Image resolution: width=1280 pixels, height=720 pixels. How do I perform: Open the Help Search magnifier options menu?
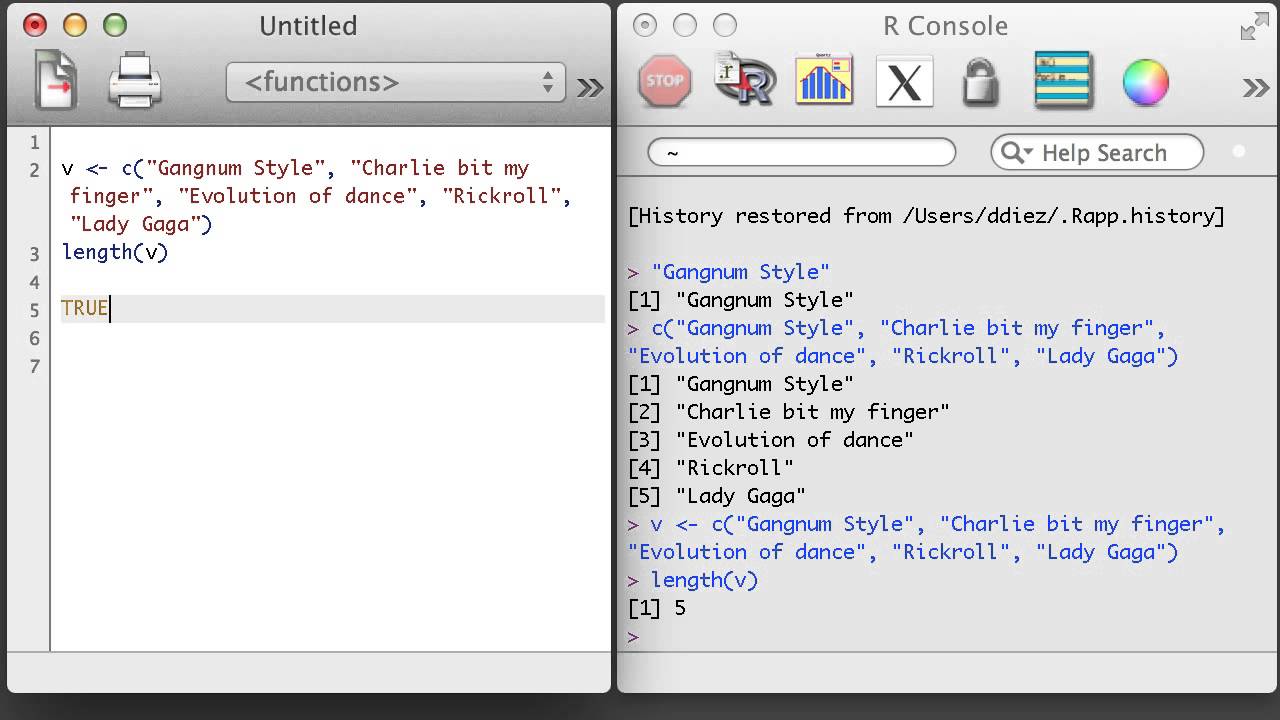point(1017,153)
